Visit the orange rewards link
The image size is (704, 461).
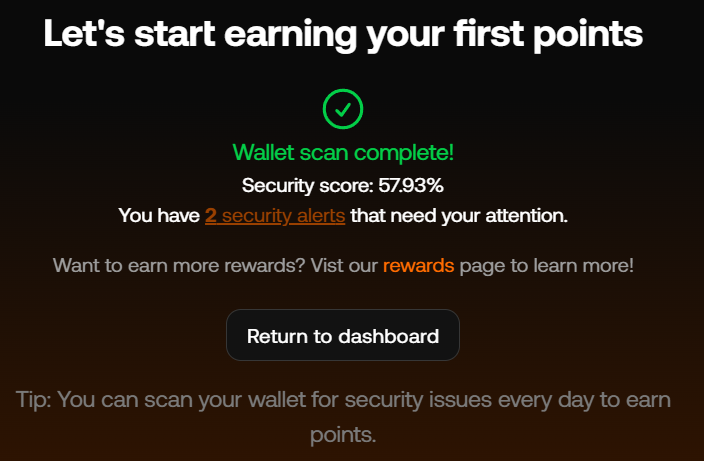tap(418, 265)
